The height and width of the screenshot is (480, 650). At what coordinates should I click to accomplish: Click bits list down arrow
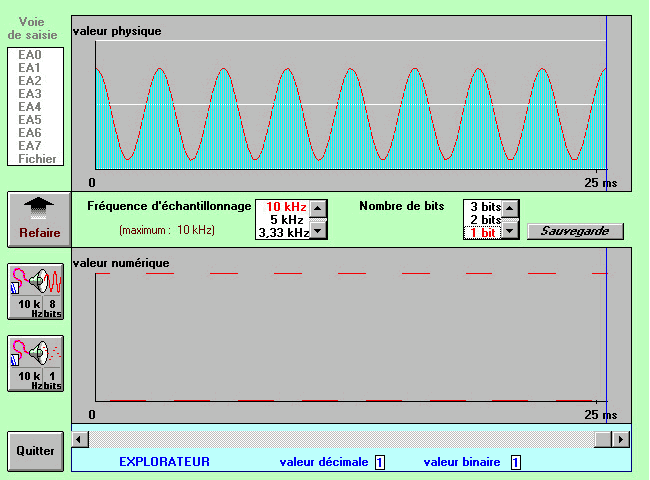[510, 230]
